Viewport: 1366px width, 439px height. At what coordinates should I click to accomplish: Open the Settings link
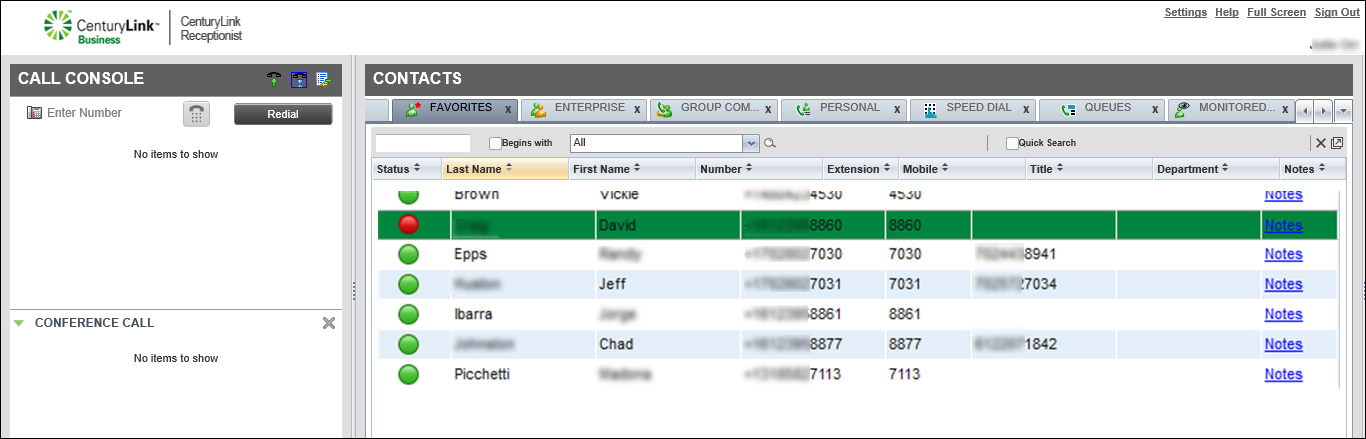(x=1185, y=12)
